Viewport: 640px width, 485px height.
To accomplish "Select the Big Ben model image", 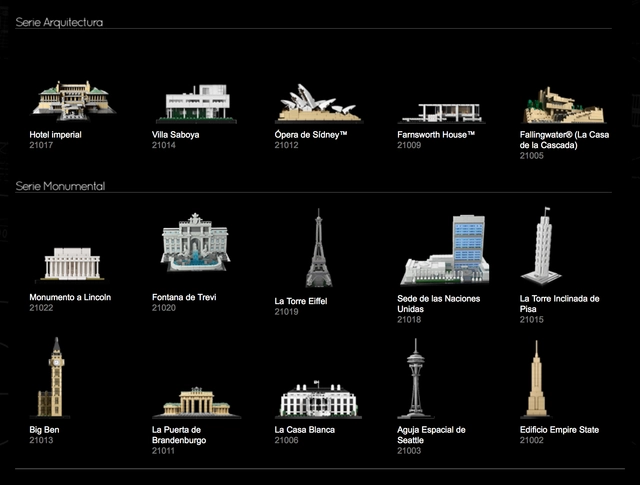I will tap(52, 377).
